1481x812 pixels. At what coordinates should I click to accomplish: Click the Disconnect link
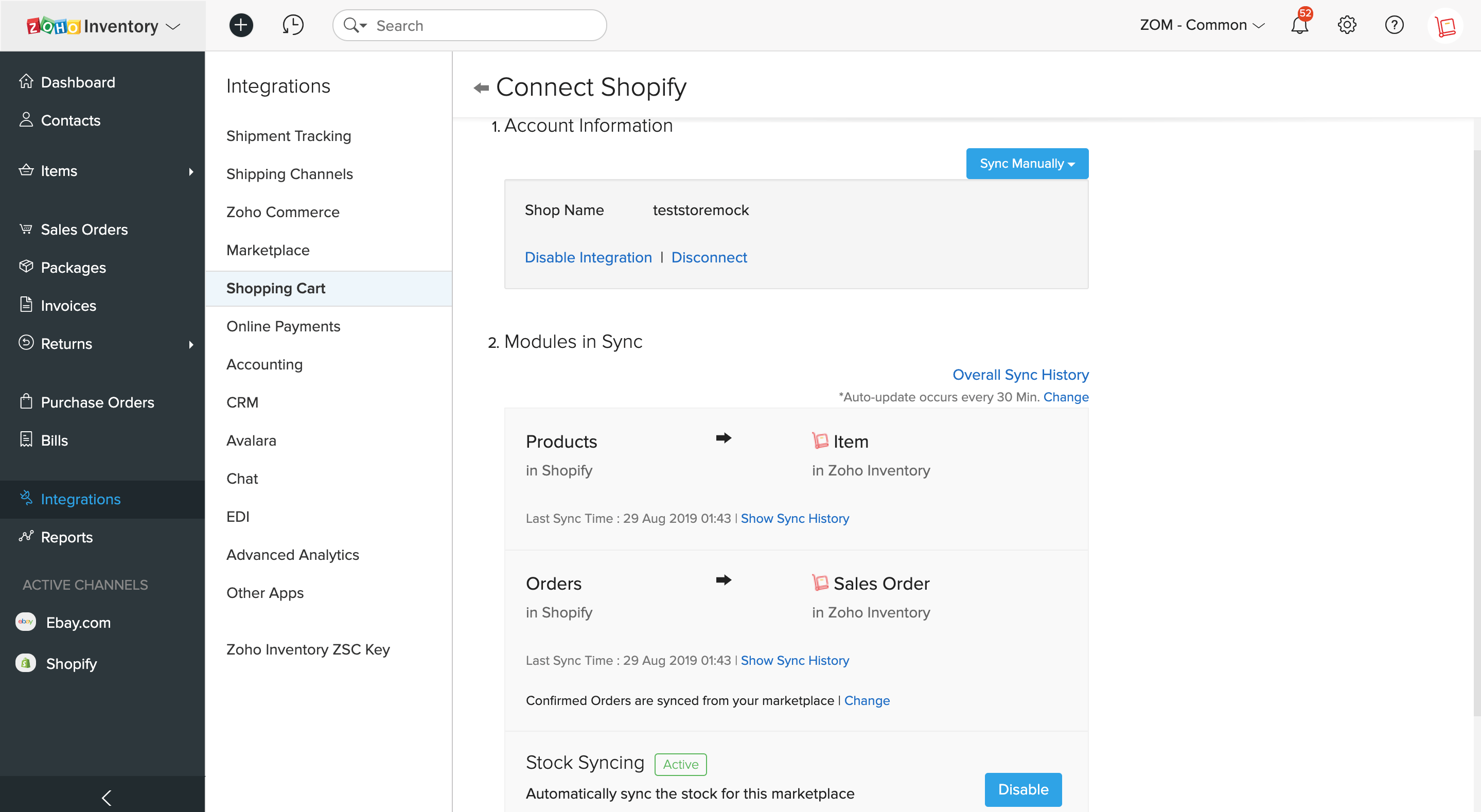[709, 257]
